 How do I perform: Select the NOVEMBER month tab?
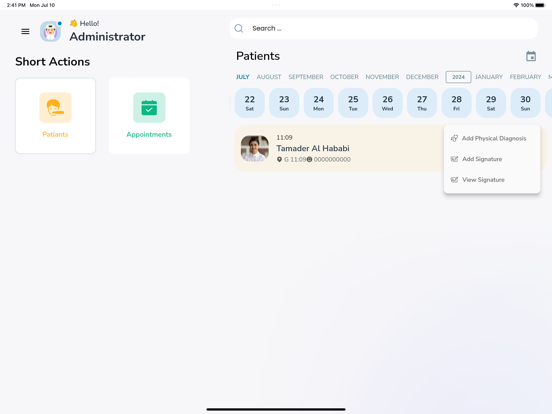point(382,77)
